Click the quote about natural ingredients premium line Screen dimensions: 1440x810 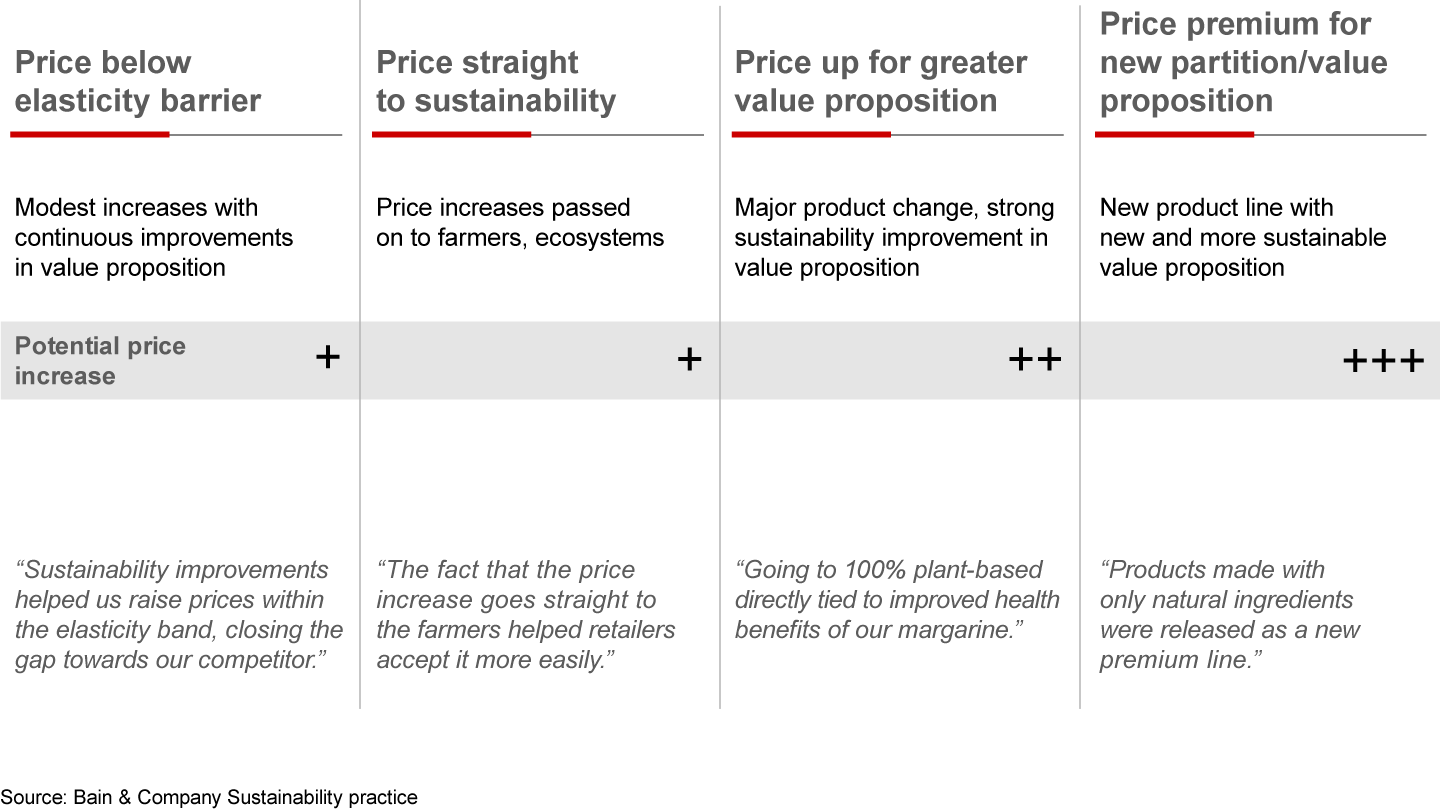(x=1229, y=615)
